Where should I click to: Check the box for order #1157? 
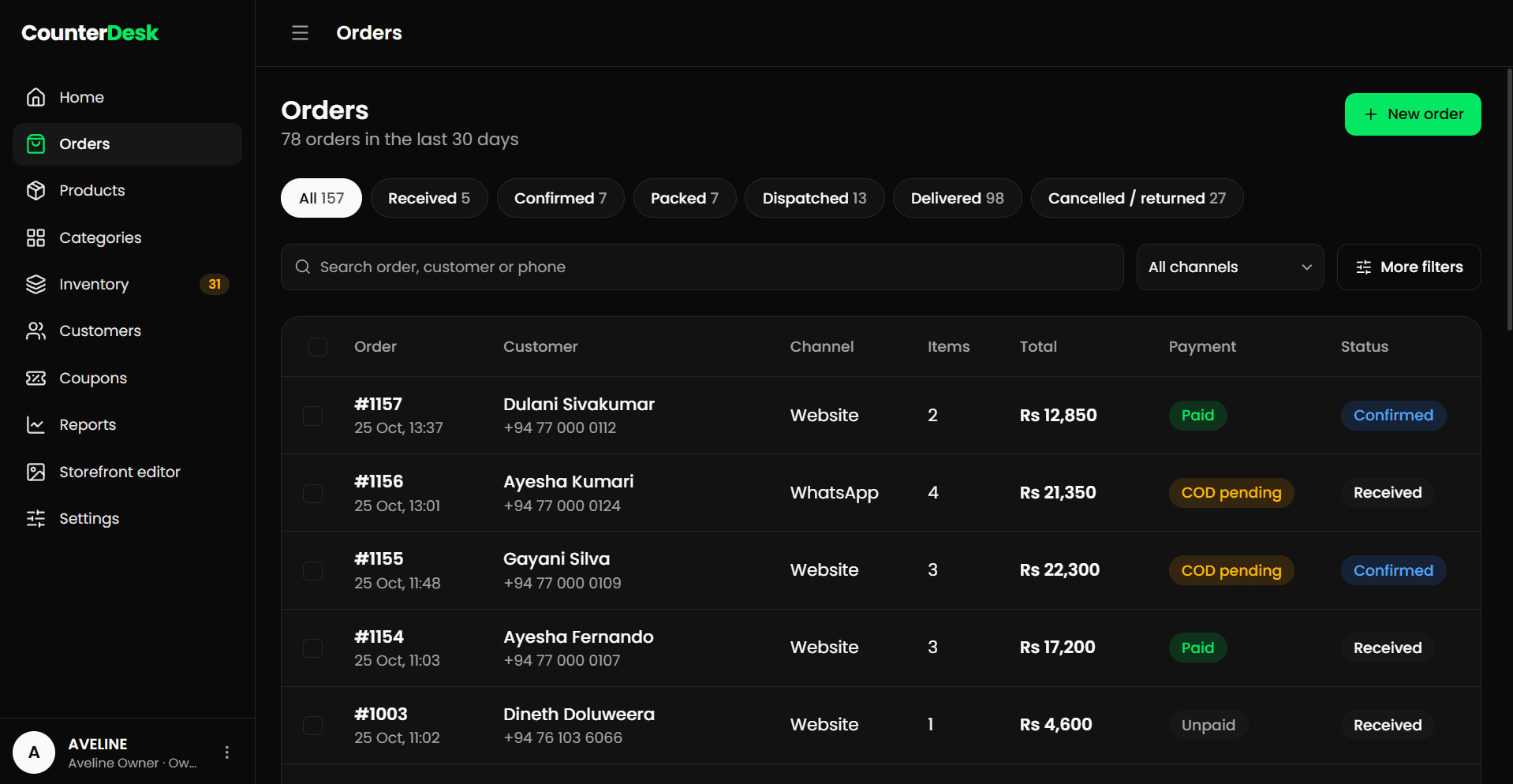[313, 416]
